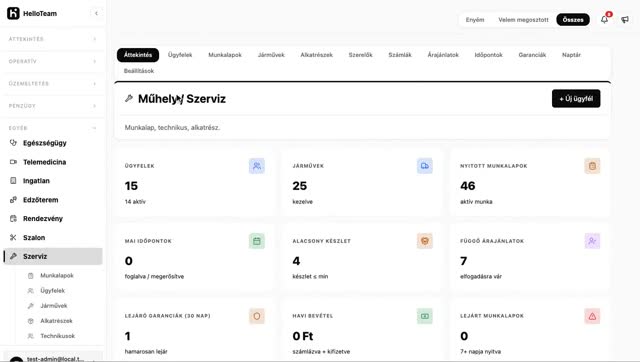Viewport: 640px width, 362px height.
Task: Go to Edzőterem in the sidebar
Action: (x=53, y=200)
